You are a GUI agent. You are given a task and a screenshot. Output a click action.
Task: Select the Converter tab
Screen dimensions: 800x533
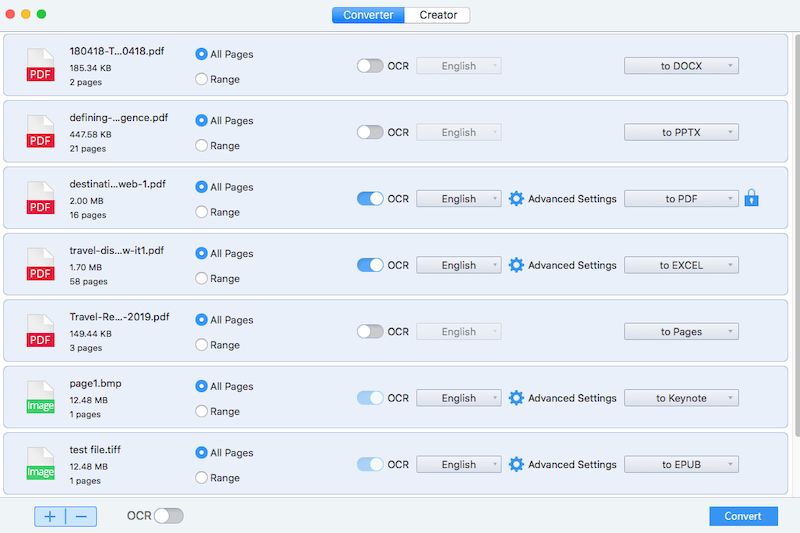tap(368, 15)
